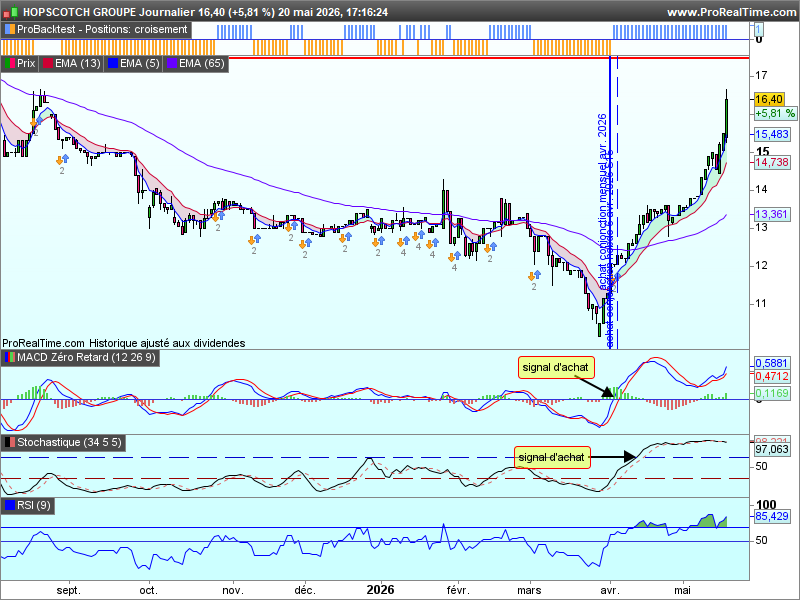This screenshot has width=800, height=600.
Task: Click the price scale value 11
Action: 761,304
